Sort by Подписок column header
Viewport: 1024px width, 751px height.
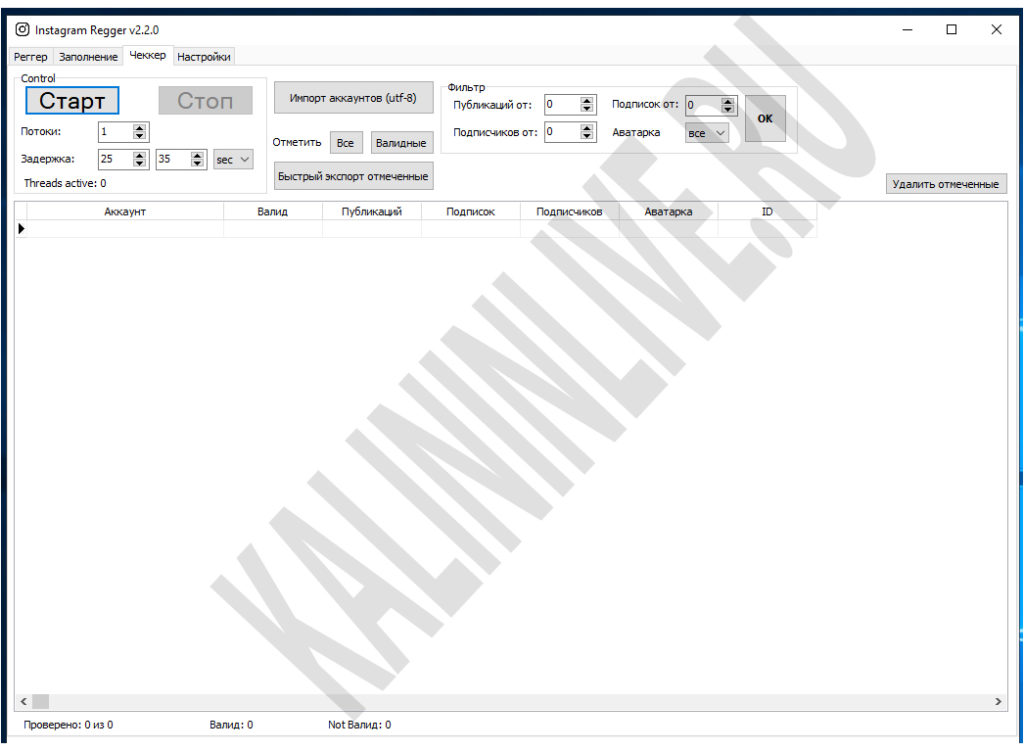pyautogui.click(x=470, y=212)
